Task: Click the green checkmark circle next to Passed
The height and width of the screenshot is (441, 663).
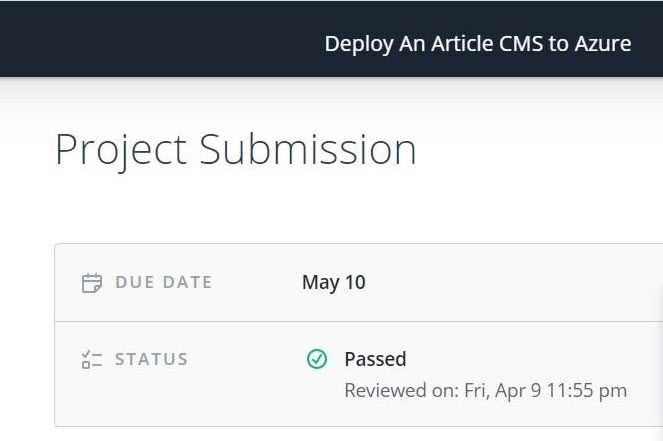Action: click(317, 359)
